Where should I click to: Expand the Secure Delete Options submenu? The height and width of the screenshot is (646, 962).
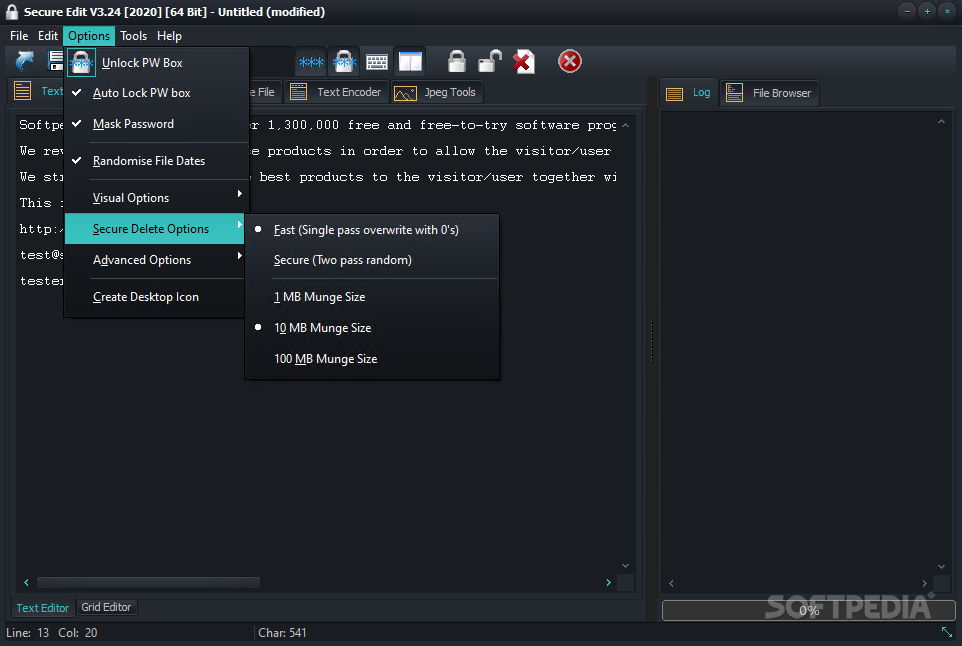point(155,229)
